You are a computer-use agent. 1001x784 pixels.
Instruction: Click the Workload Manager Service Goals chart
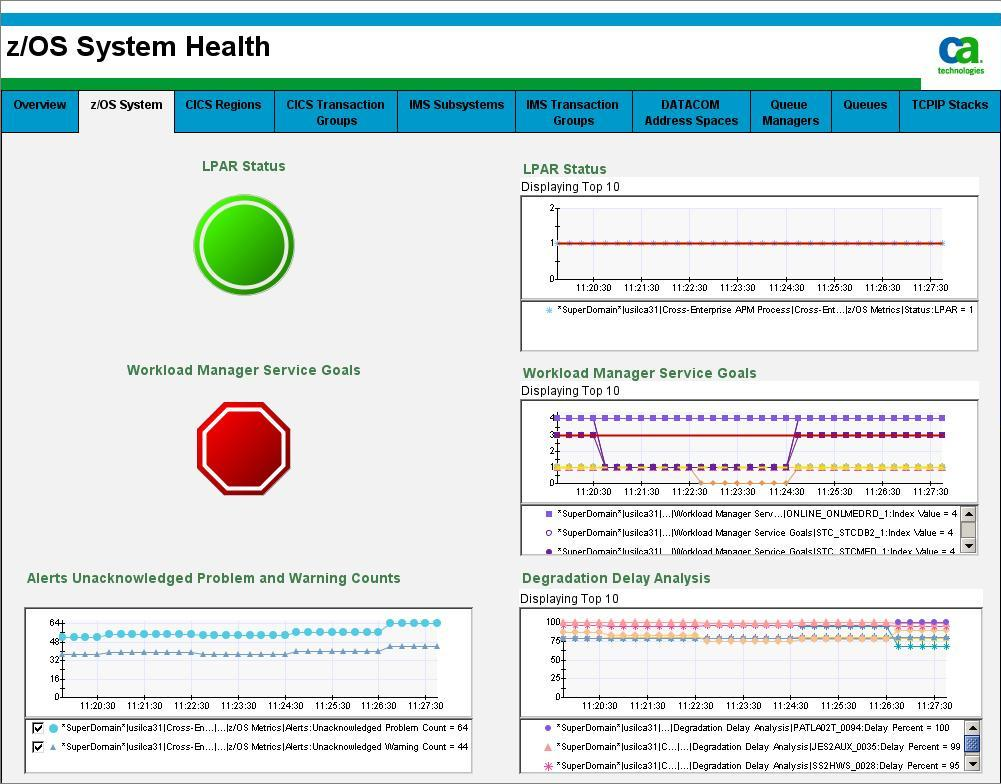[749, 451]
